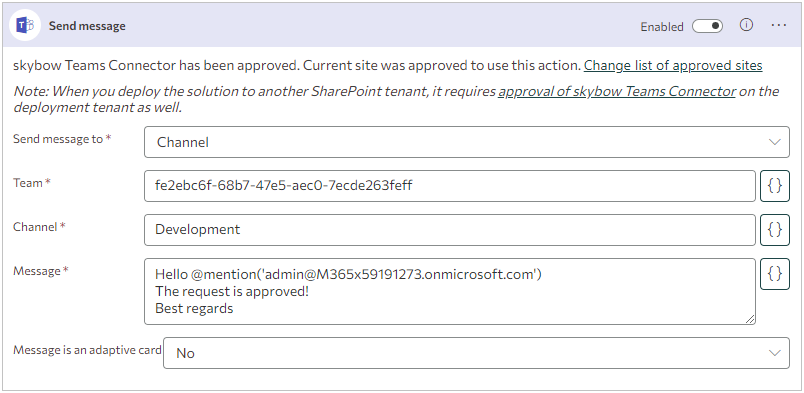Click into the Development channel field
Image resolution: width=804 pixels, height=393 pixels.
point(450,230)
